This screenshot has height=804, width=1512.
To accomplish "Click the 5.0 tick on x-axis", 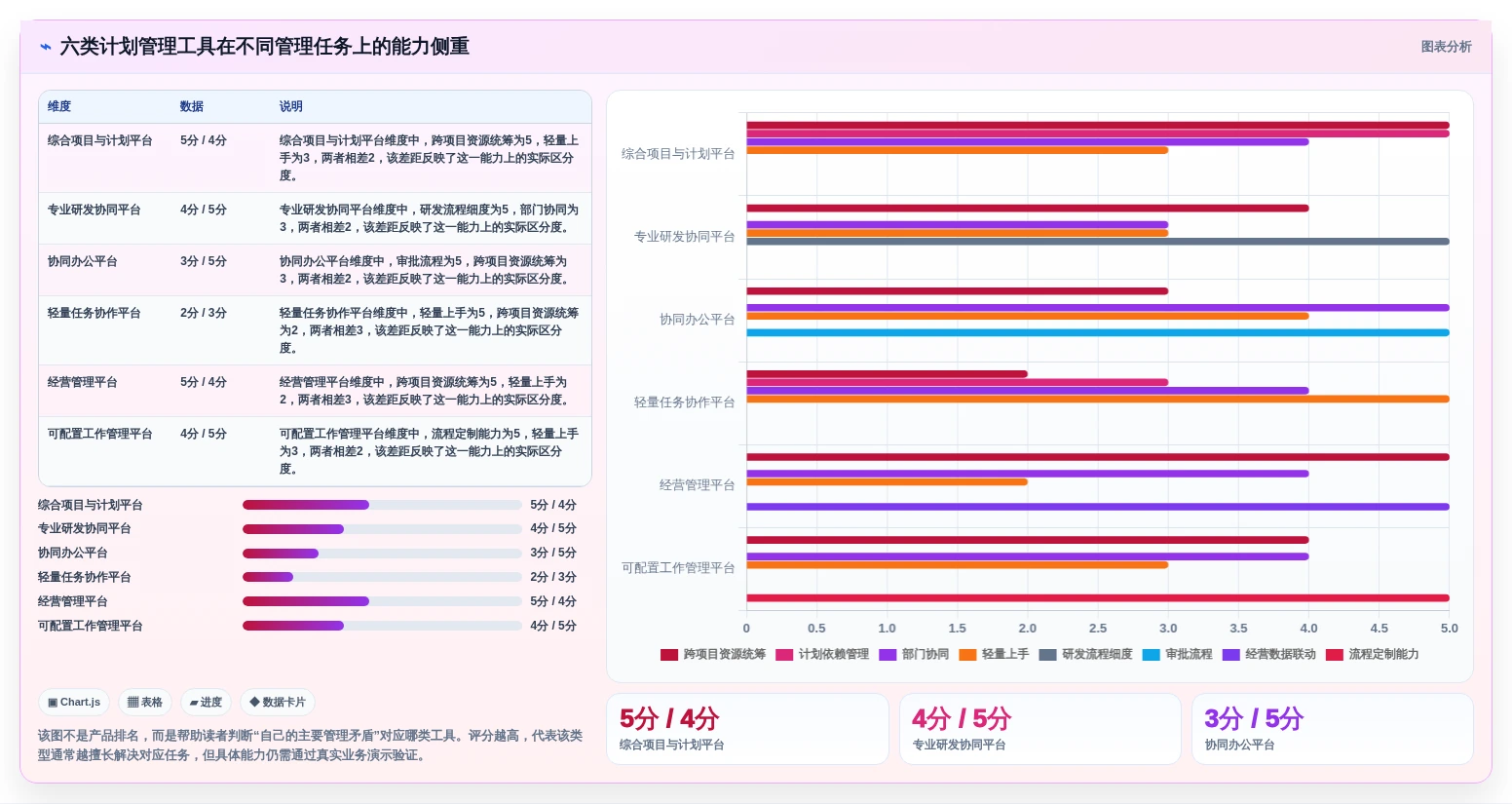I will coord(1450,629).
